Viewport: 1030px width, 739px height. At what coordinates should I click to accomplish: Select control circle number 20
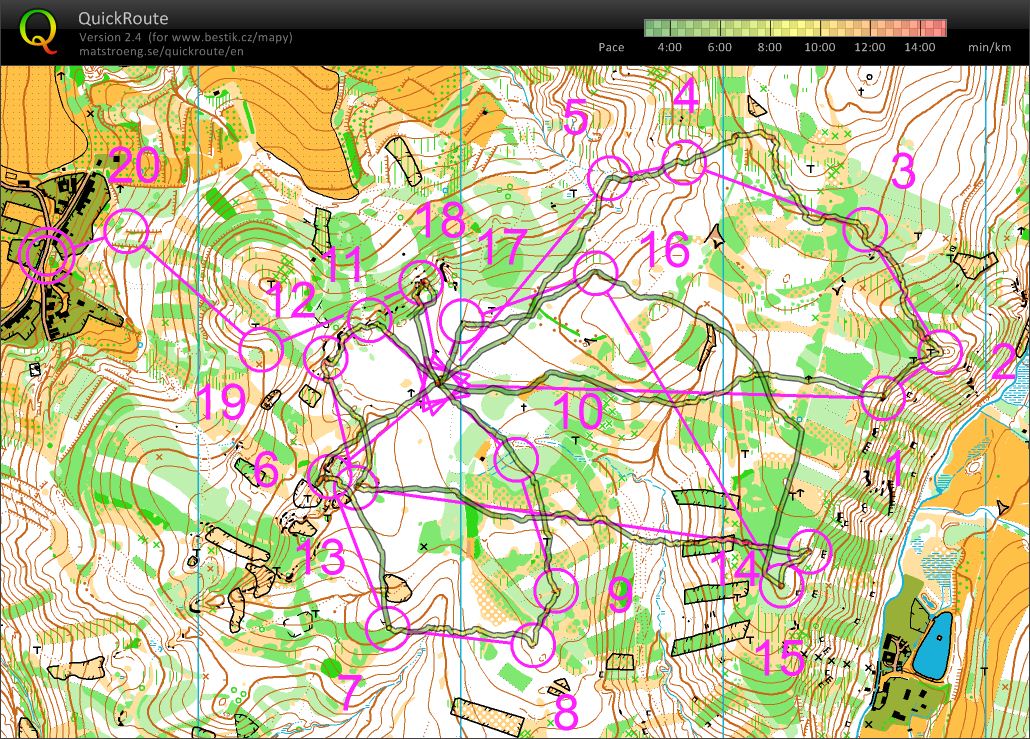pyautogui.click(x=127, y=231)
